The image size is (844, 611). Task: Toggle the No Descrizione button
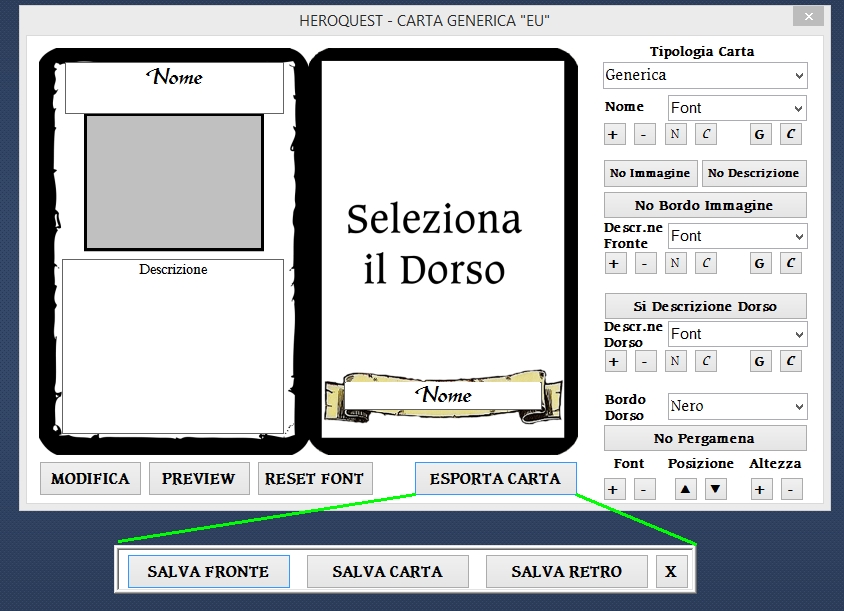point(753,173)
